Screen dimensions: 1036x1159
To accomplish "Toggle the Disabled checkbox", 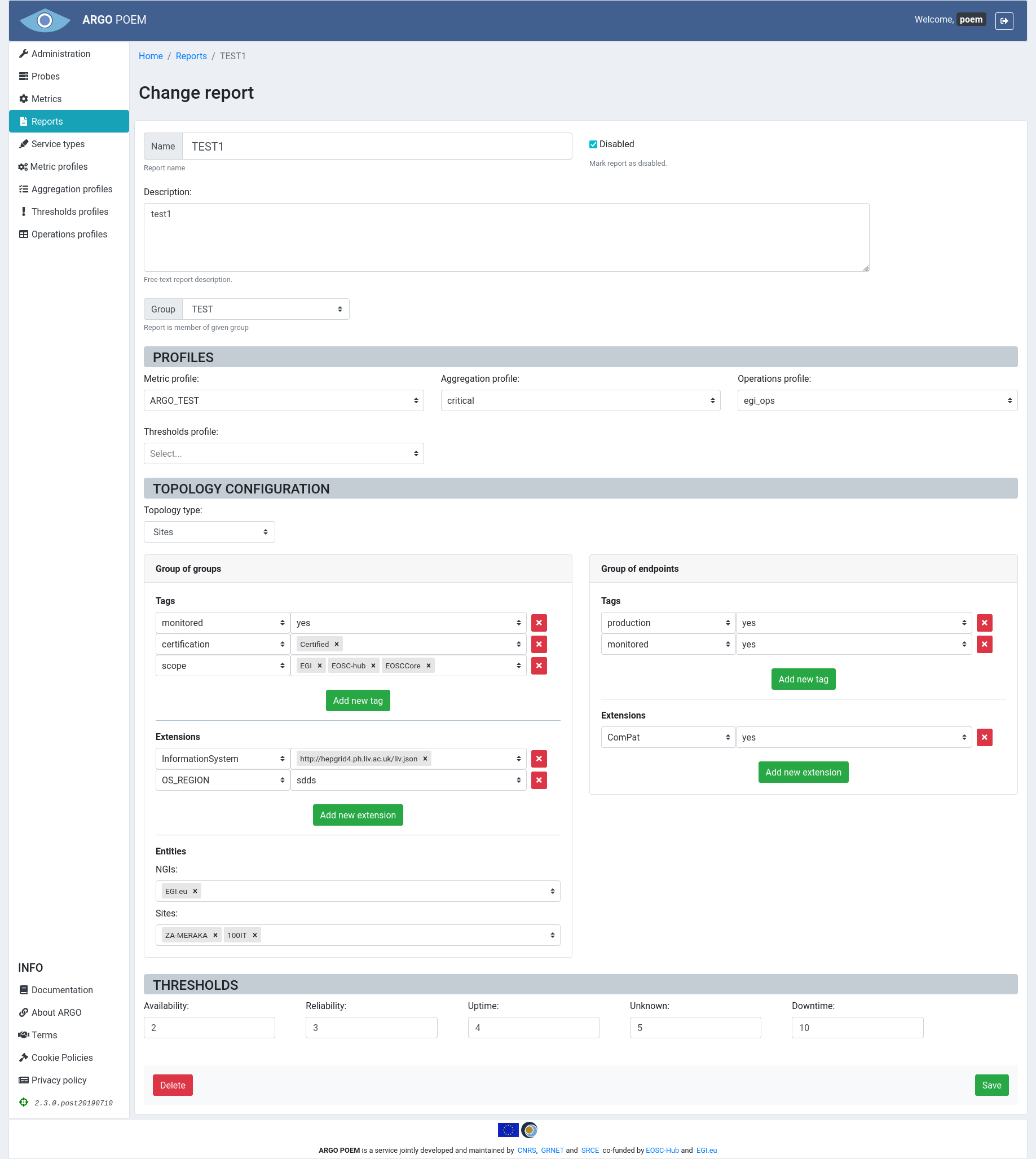I will 593,144.
